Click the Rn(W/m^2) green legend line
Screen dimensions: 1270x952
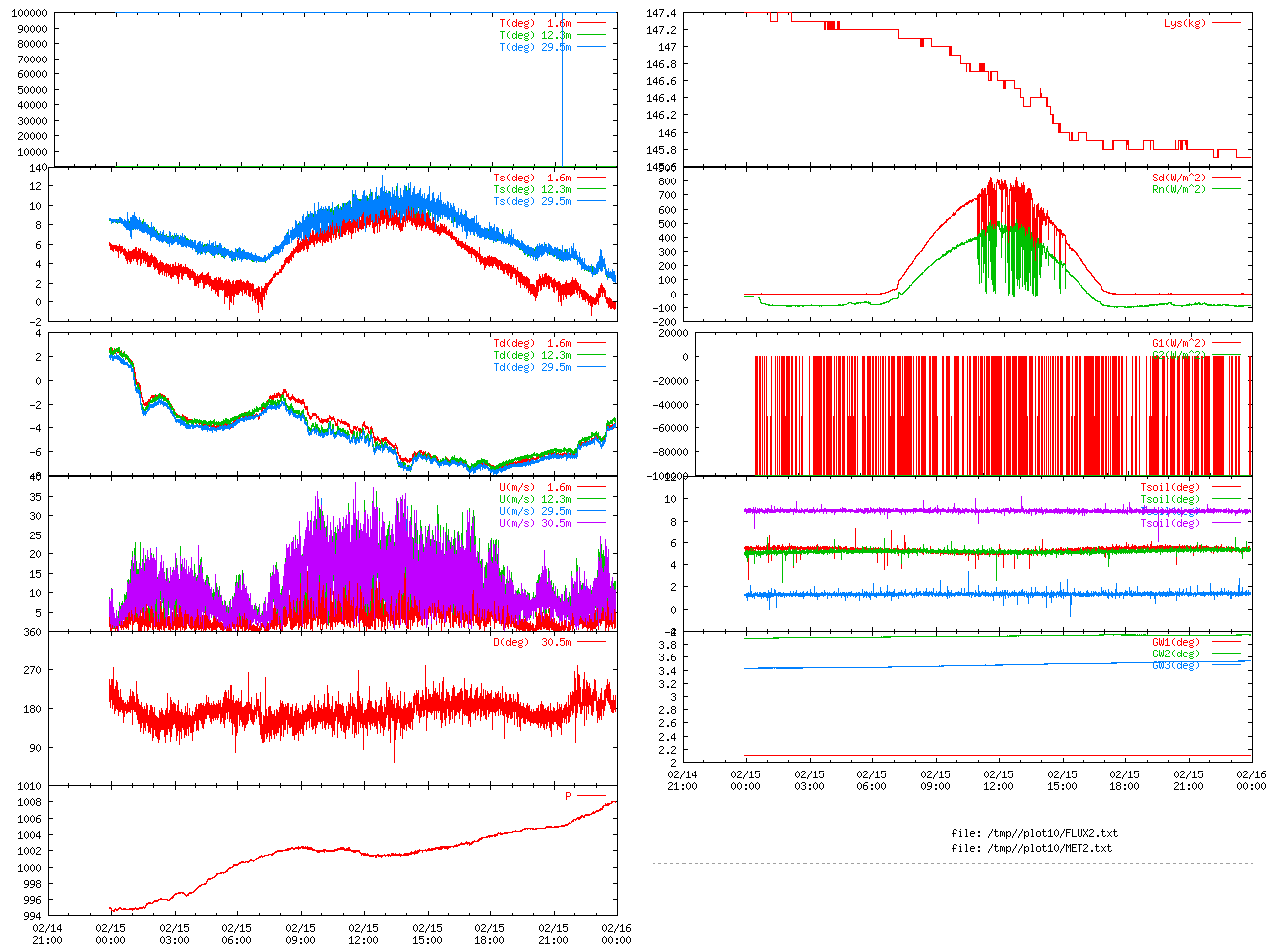tap(1226, 189)
